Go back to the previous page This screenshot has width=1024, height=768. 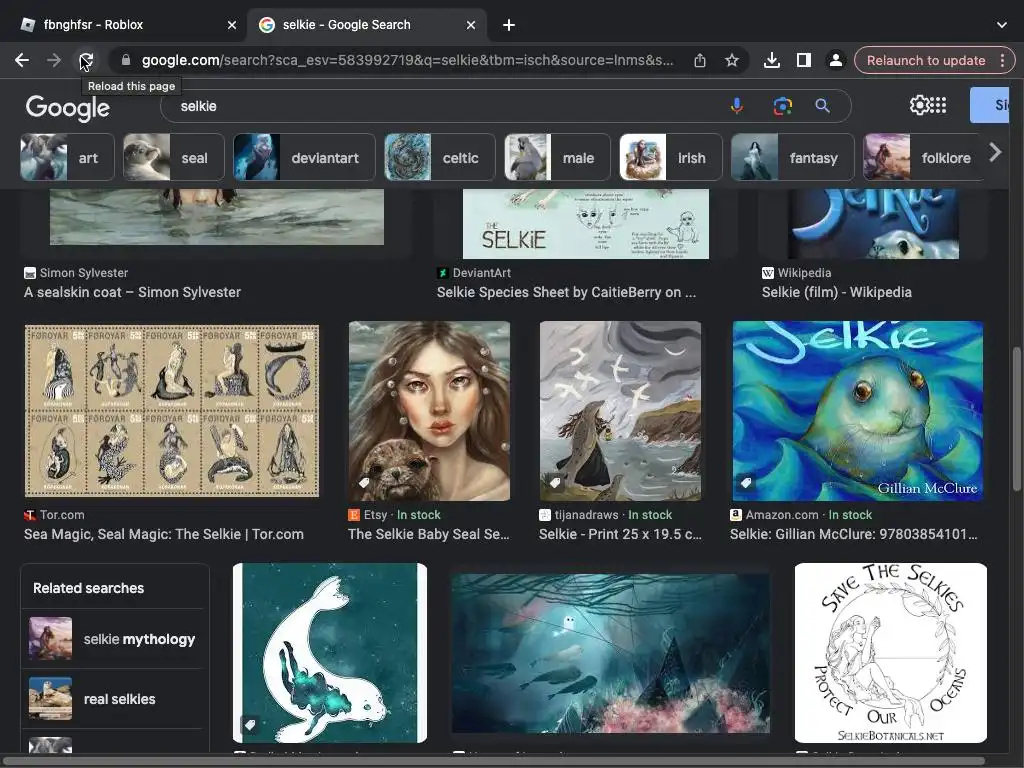click(x=22, y=60)
